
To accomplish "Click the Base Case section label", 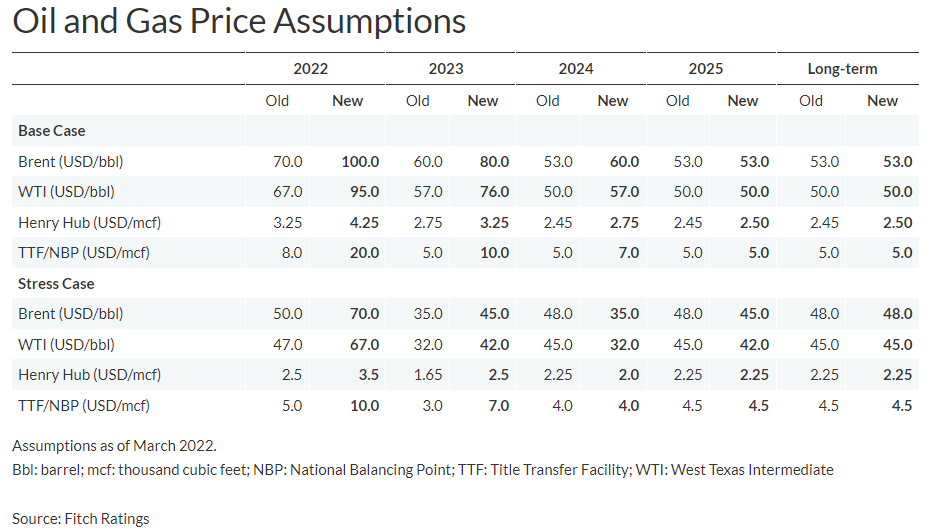I will (52, 131).
